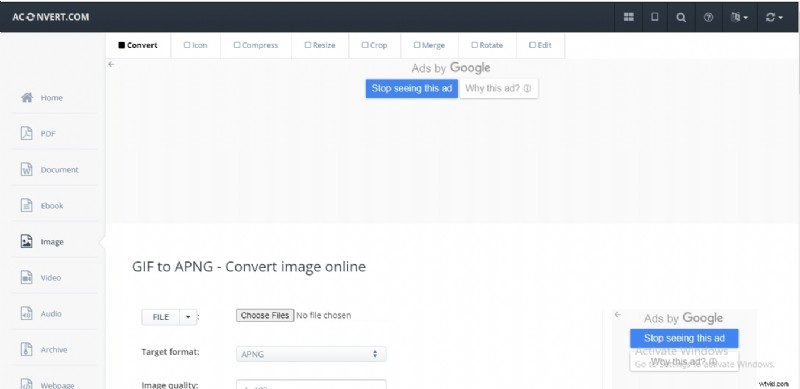Click the mobile device icon in header
Viewport: 800px width, 389px height.
655,17
